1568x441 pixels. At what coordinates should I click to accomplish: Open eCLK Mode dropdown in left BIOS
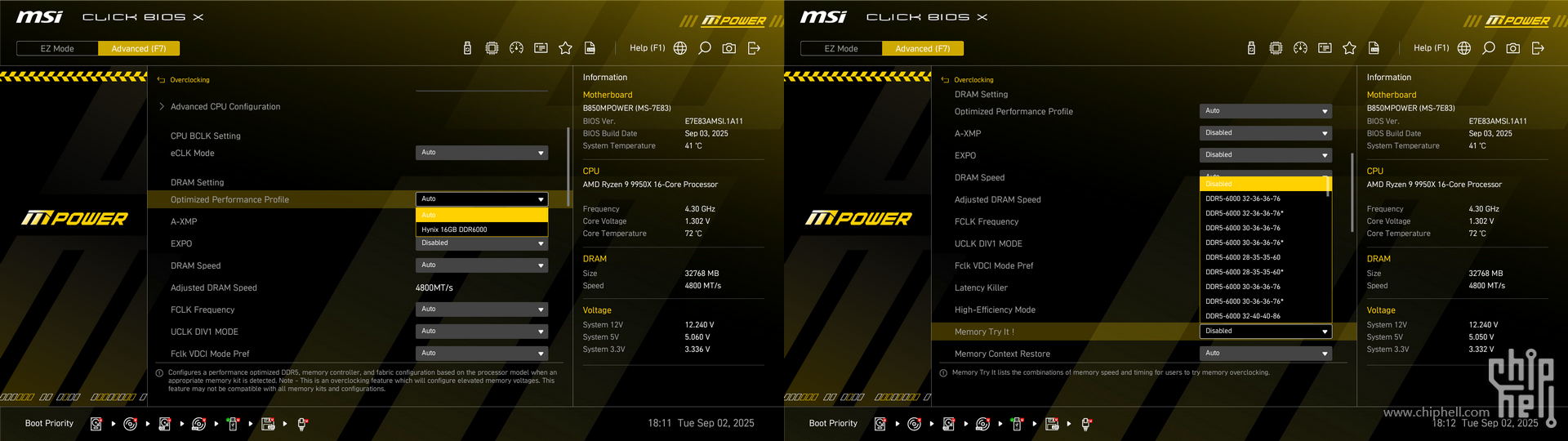[x=482, y=153]
